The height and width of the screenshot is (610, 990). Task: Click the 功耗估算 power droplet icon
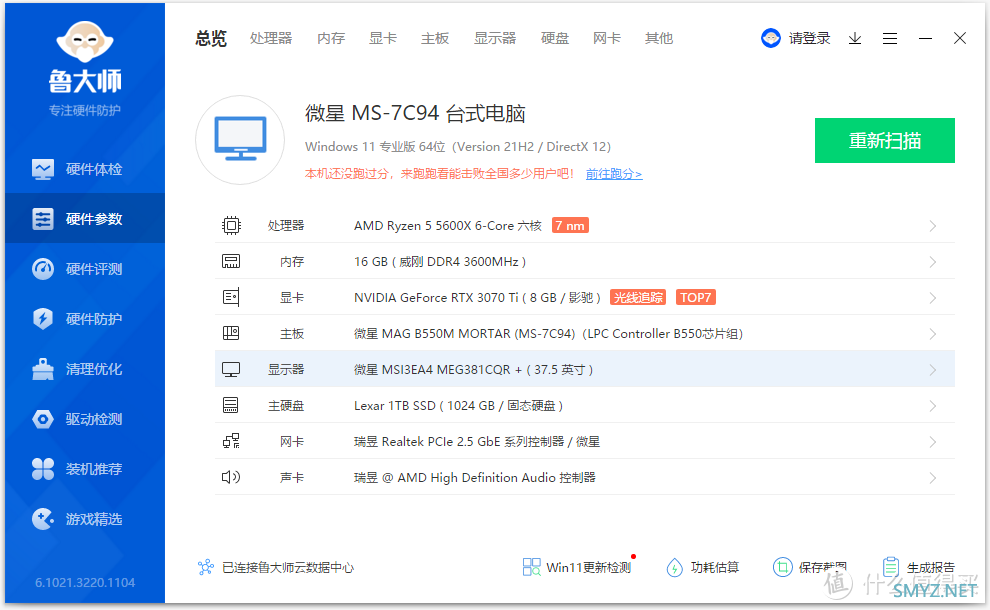[674, 567]
